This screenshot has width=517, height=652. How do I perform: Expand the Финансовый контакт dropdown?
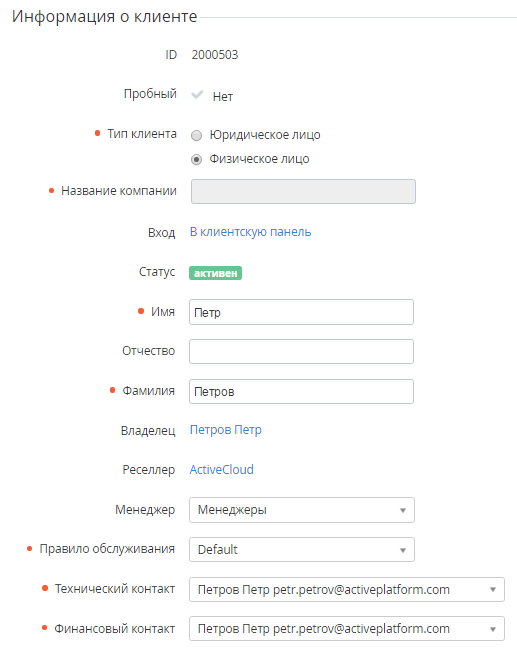(347, 628)
